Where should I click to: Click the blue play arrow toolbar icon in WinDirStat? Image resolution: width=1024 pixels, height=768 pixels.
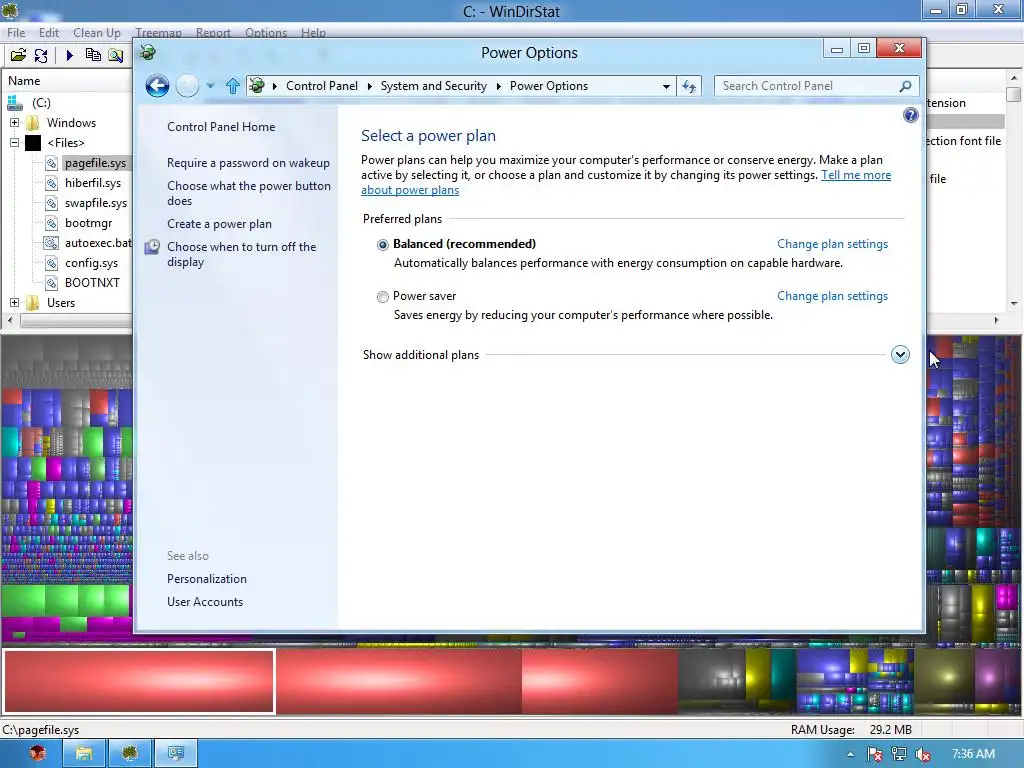point(70,56)
